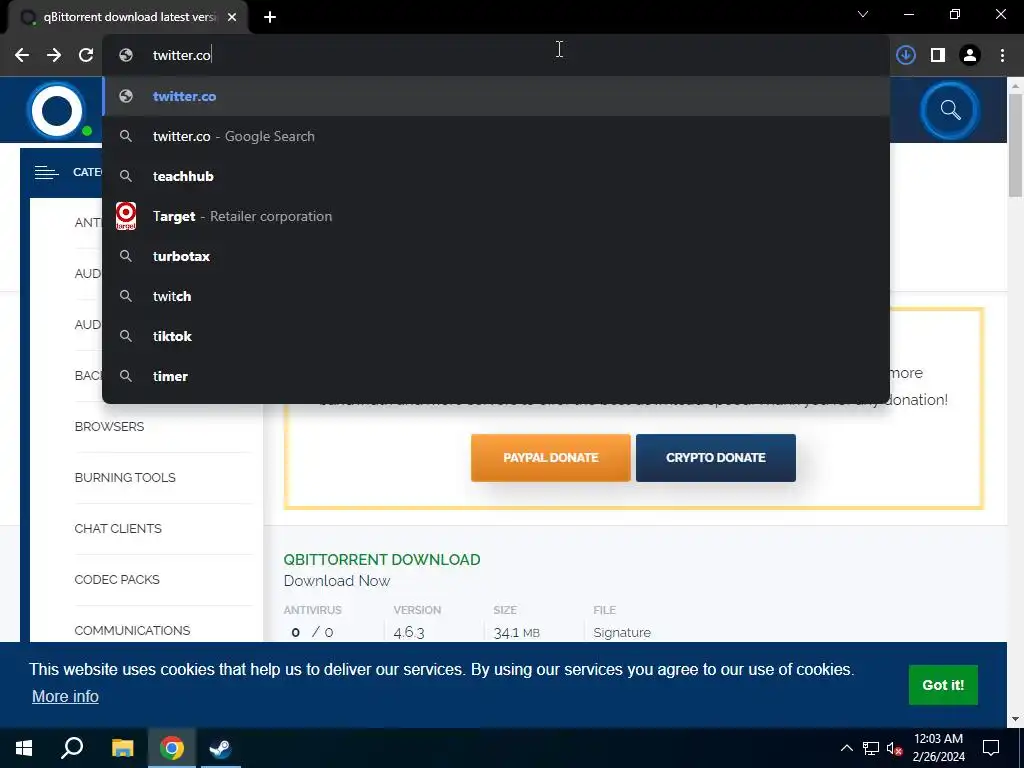
Task: Click the muted volume tray icon
Action: 894,748
